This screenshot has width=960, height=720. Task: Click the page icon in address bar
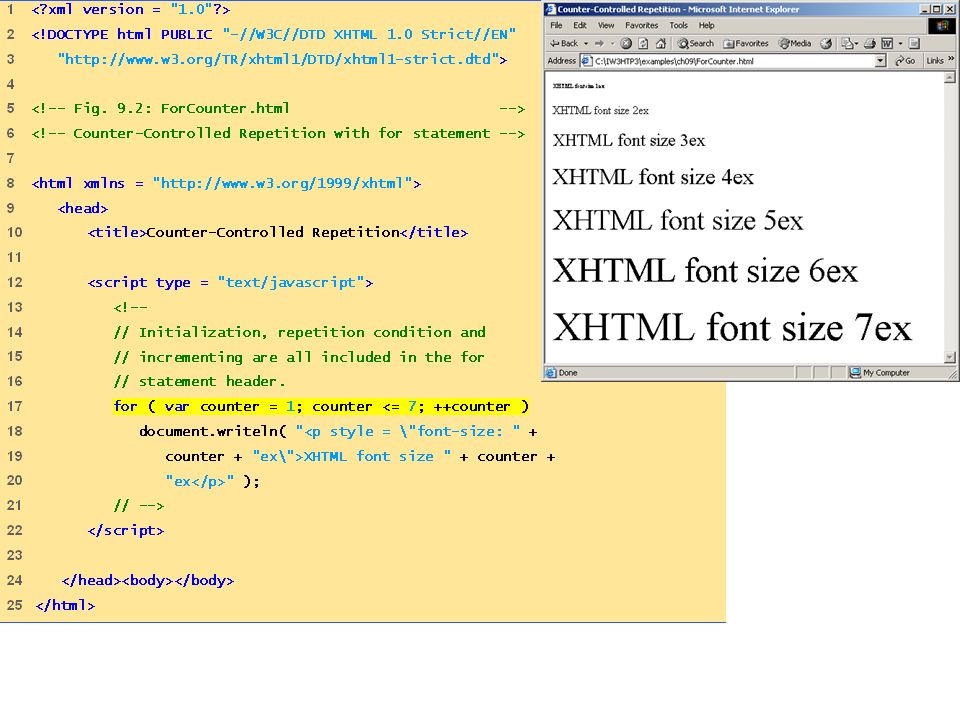(x=587, y=61)
